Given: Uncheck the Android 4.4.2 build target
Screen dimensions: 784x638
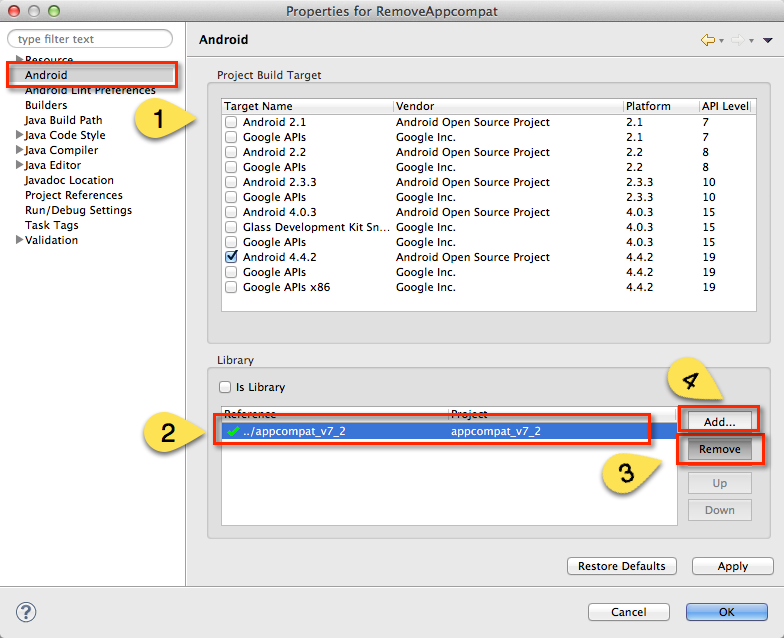Looking at the screenshot, I should coord(232,257).
